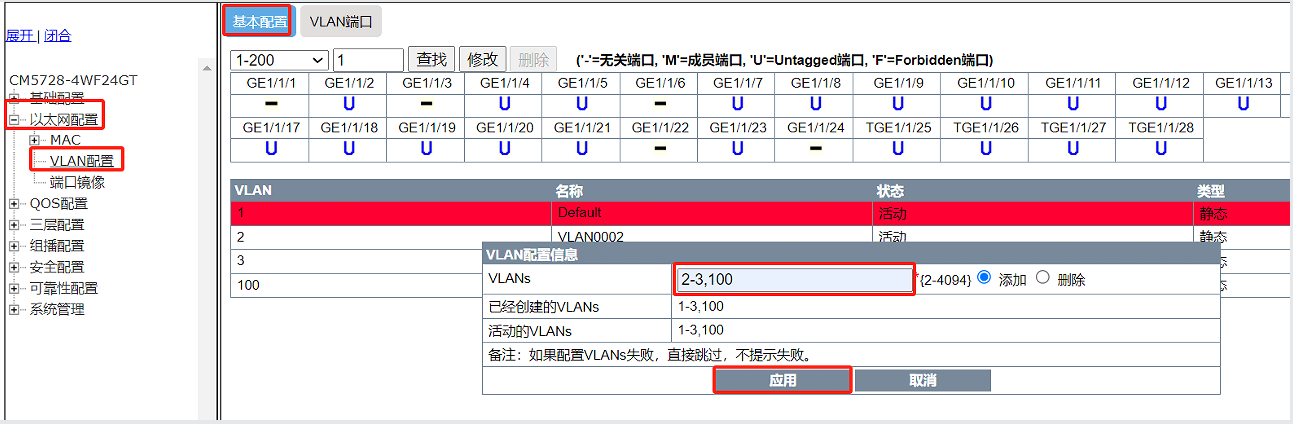Toggle GE1/1/10 port status icon

point(985,103)
